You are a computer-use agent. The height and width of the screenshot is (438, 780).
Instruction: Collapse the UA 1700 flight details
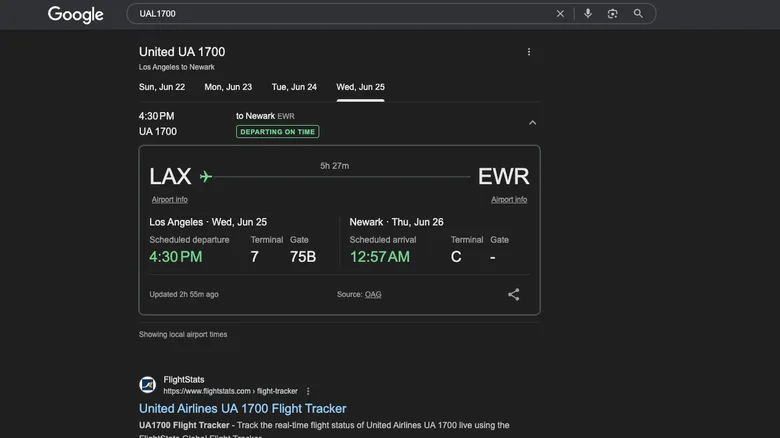pos(532,123)
